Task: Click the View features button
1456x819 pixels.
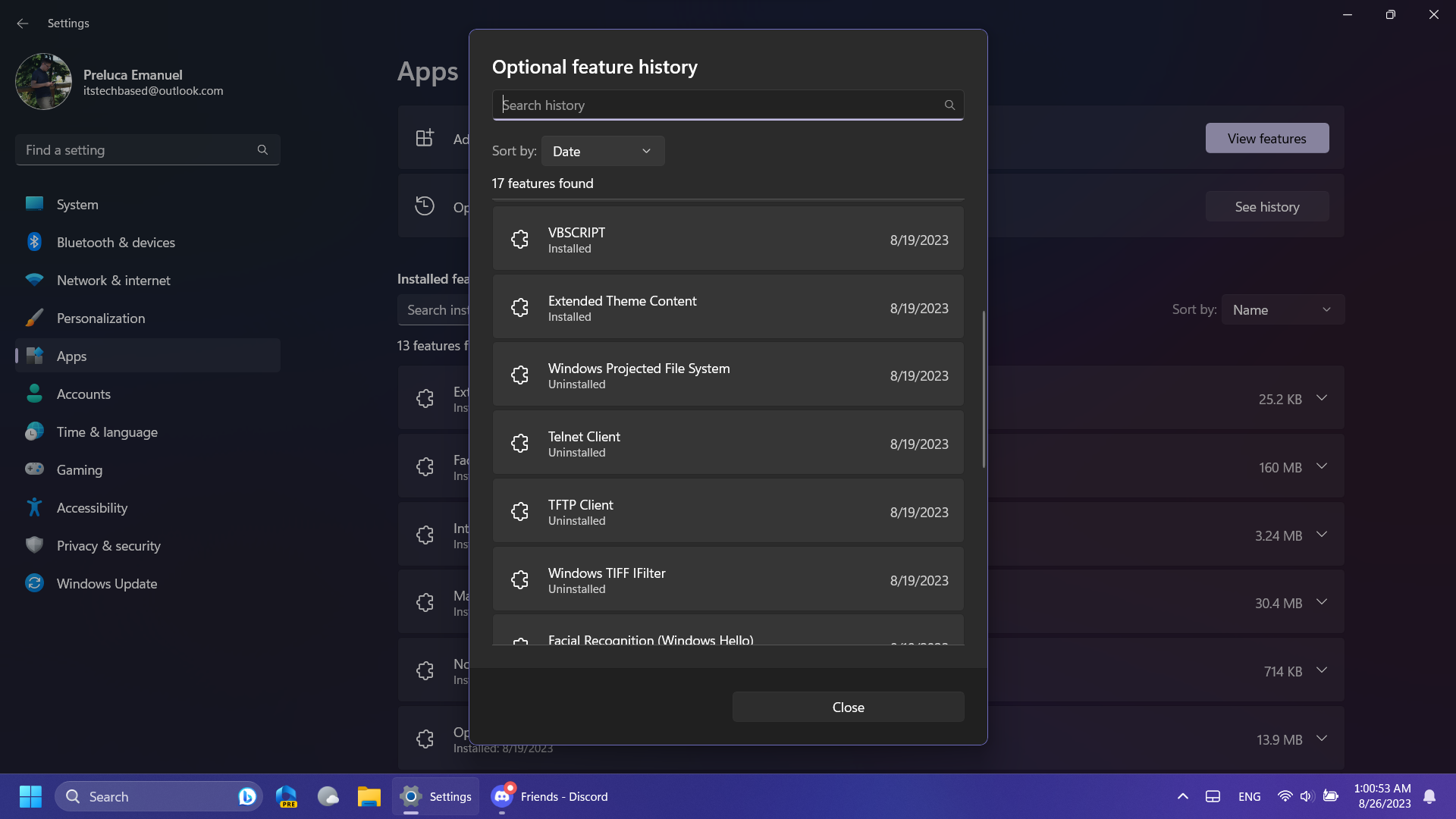Action: pyautogui.click(x=1266, y=138)
